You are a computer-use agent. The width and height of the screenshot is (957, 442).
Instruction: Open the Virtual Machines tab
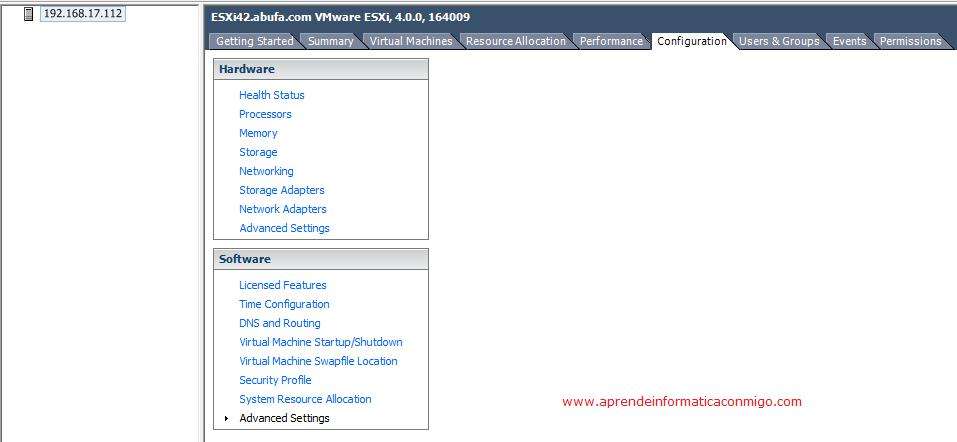coord(411,41)
